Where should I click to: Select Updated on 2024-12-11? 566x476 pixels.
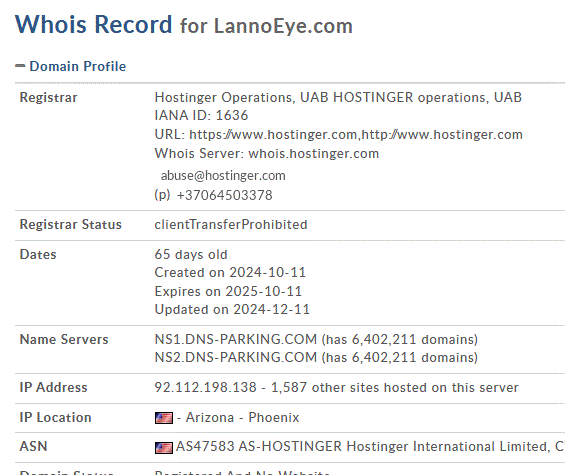coord(232,309)
